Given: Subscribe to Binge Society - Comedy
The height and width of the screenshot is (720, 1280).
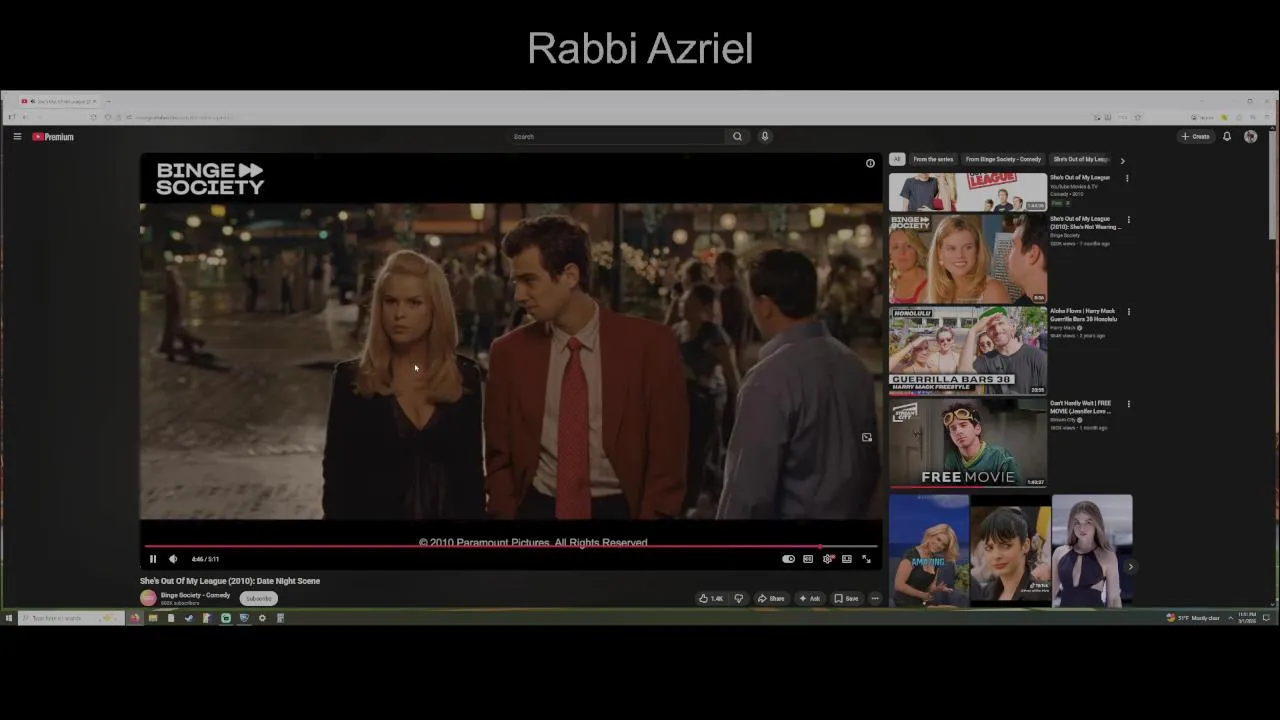Looking at the screenshot, I should [x=259, y=598].
